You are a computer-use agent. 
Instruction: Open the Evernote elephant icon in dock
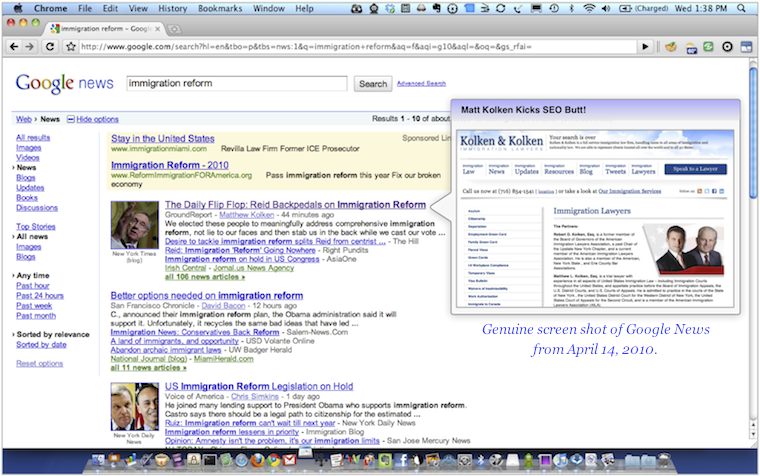click(x=385, y=460)
